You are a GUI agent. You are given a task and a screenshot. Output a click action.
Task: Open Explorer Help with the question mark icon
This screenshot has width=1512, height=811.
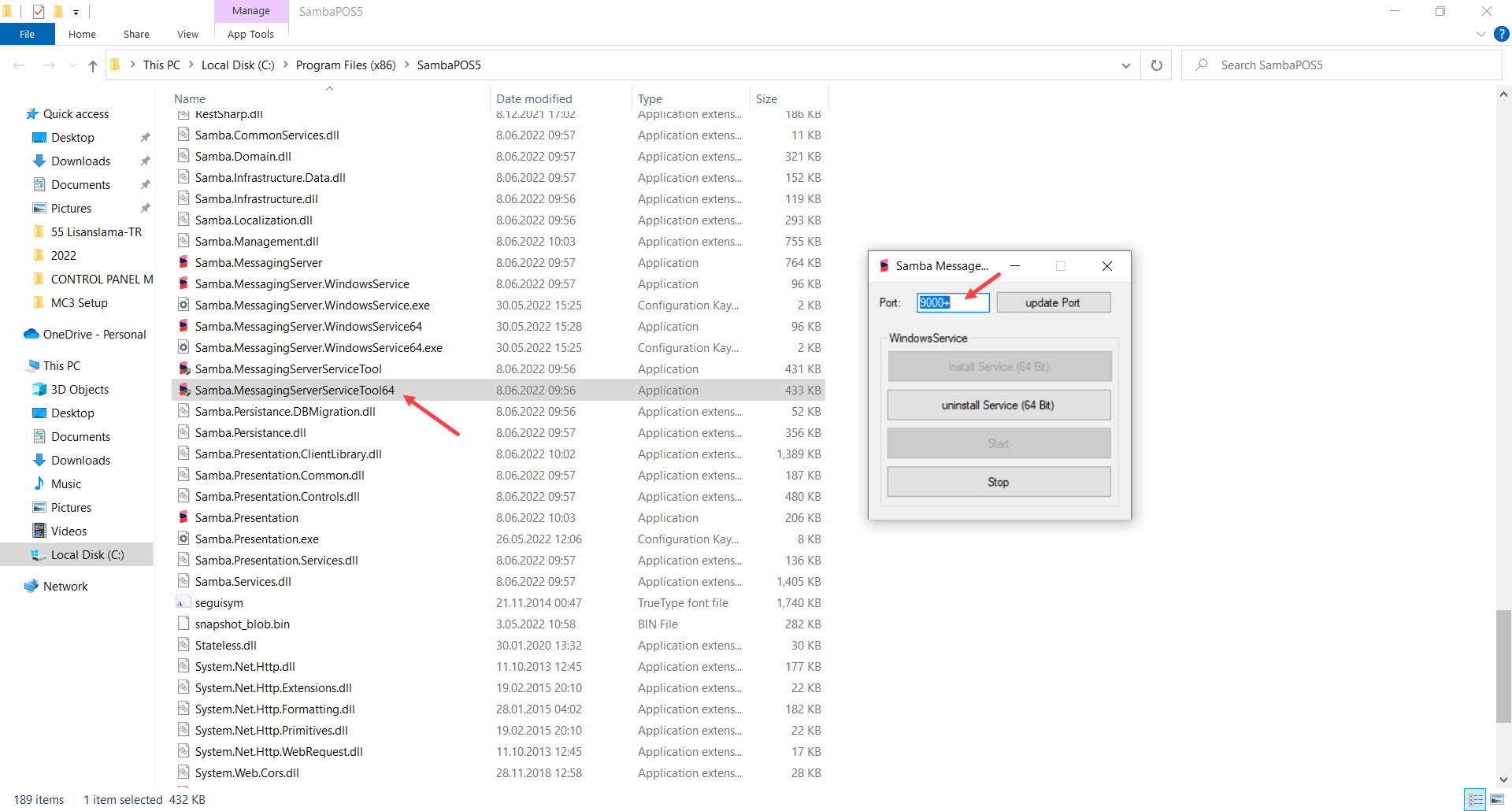(x=1502, y=34)
